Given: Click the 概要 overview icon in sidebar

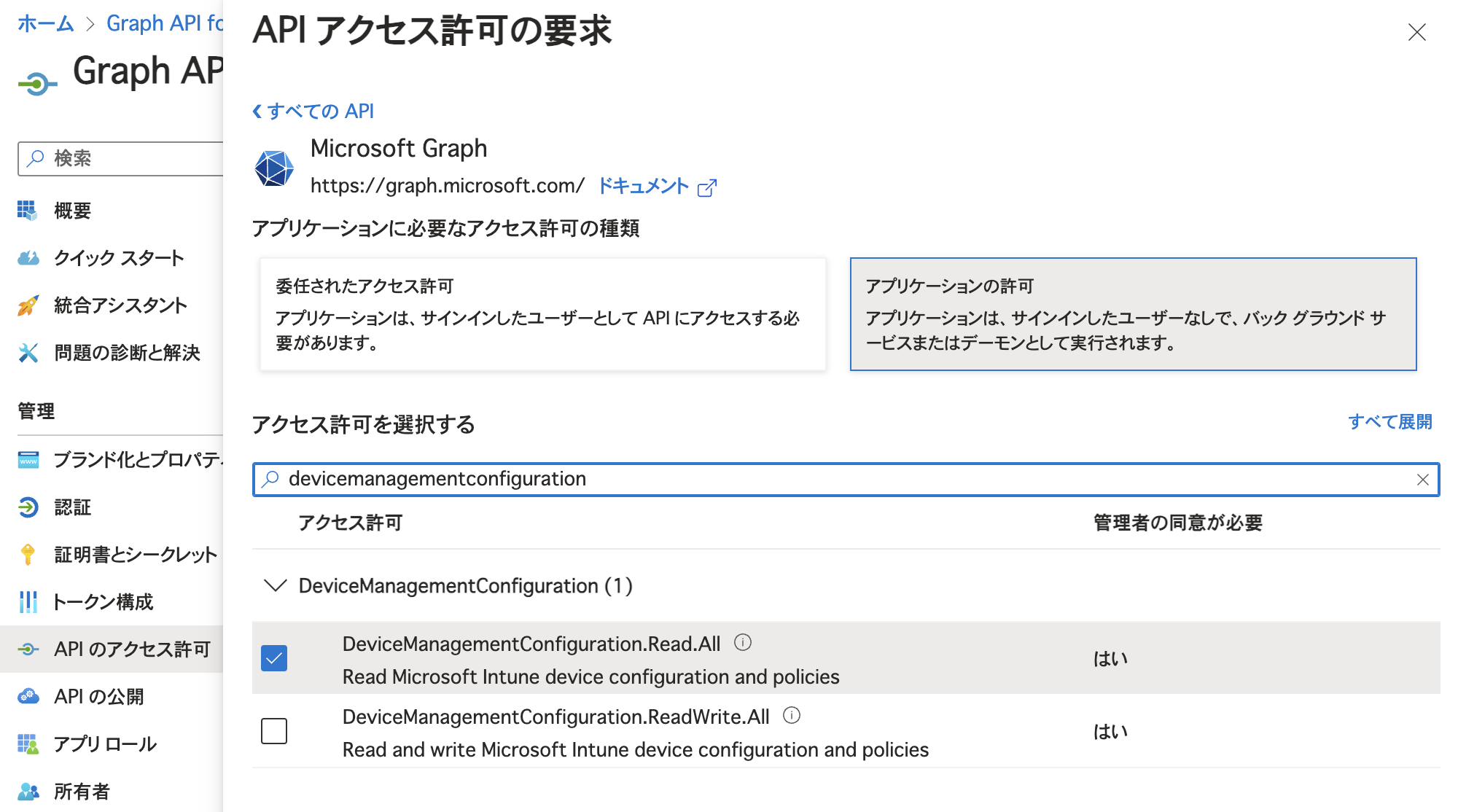Looking at the screenshot, I should (x=27, y=211).
